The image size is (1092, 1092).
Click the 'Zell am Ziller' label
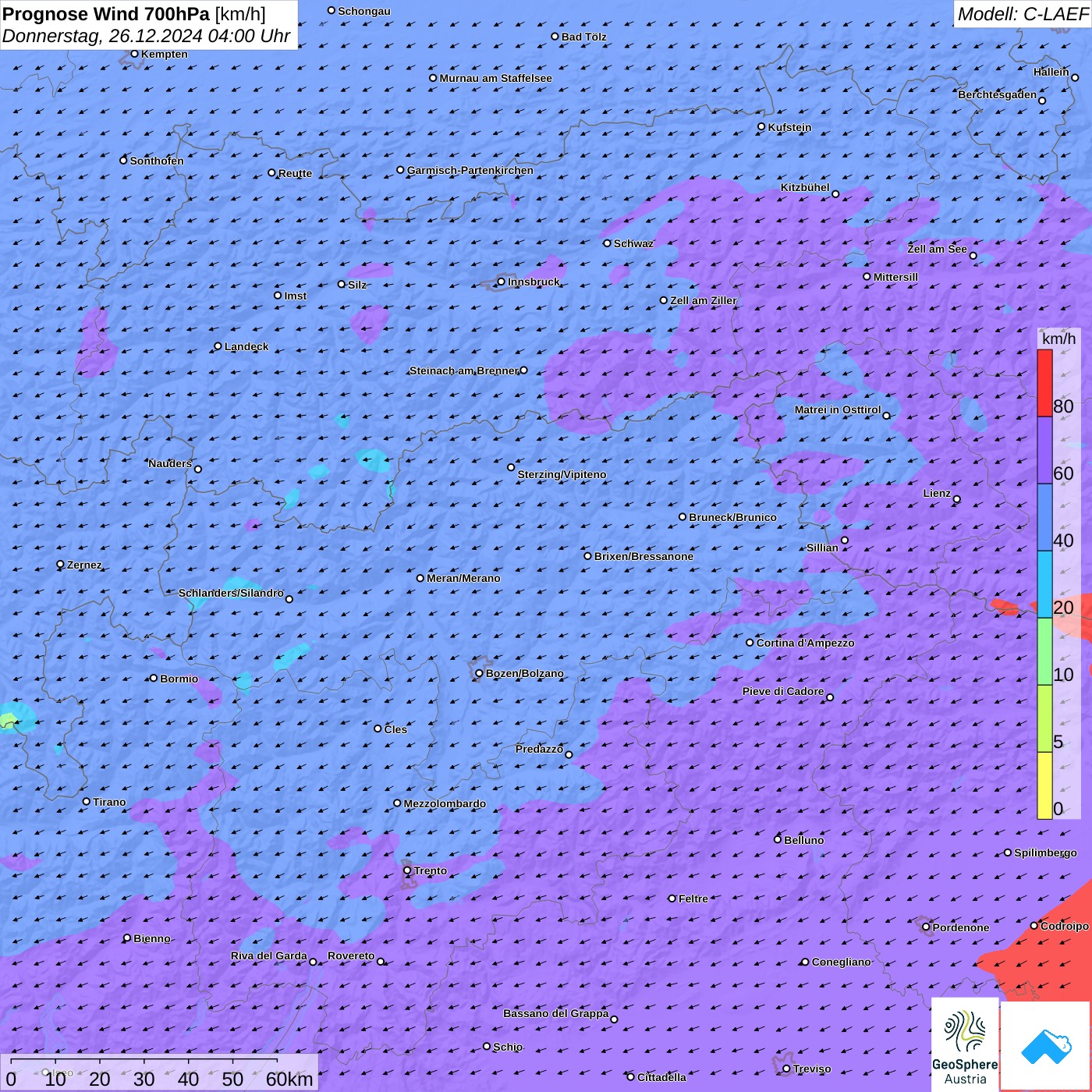(x=703, y=300)
